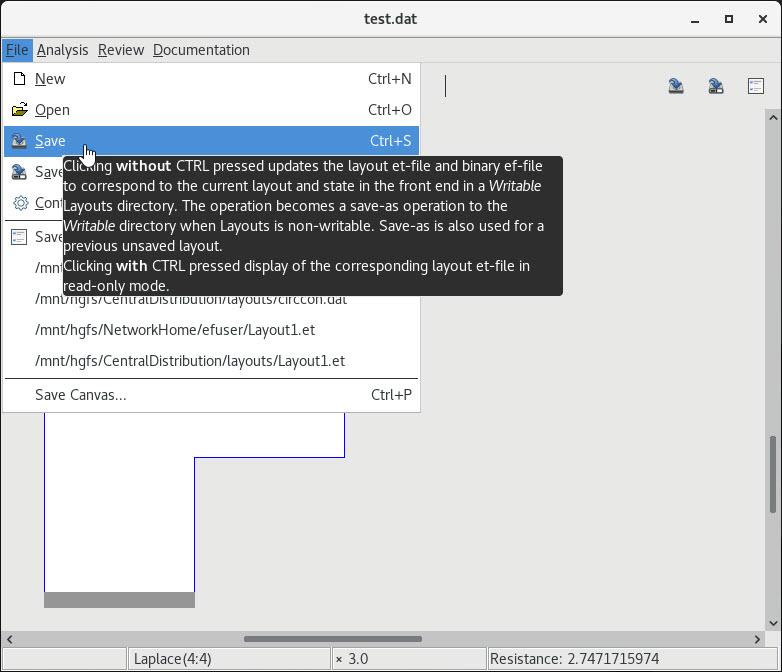Open the Review menu
The height and width of the screenshot is (672, 782).
pos(120,50)
